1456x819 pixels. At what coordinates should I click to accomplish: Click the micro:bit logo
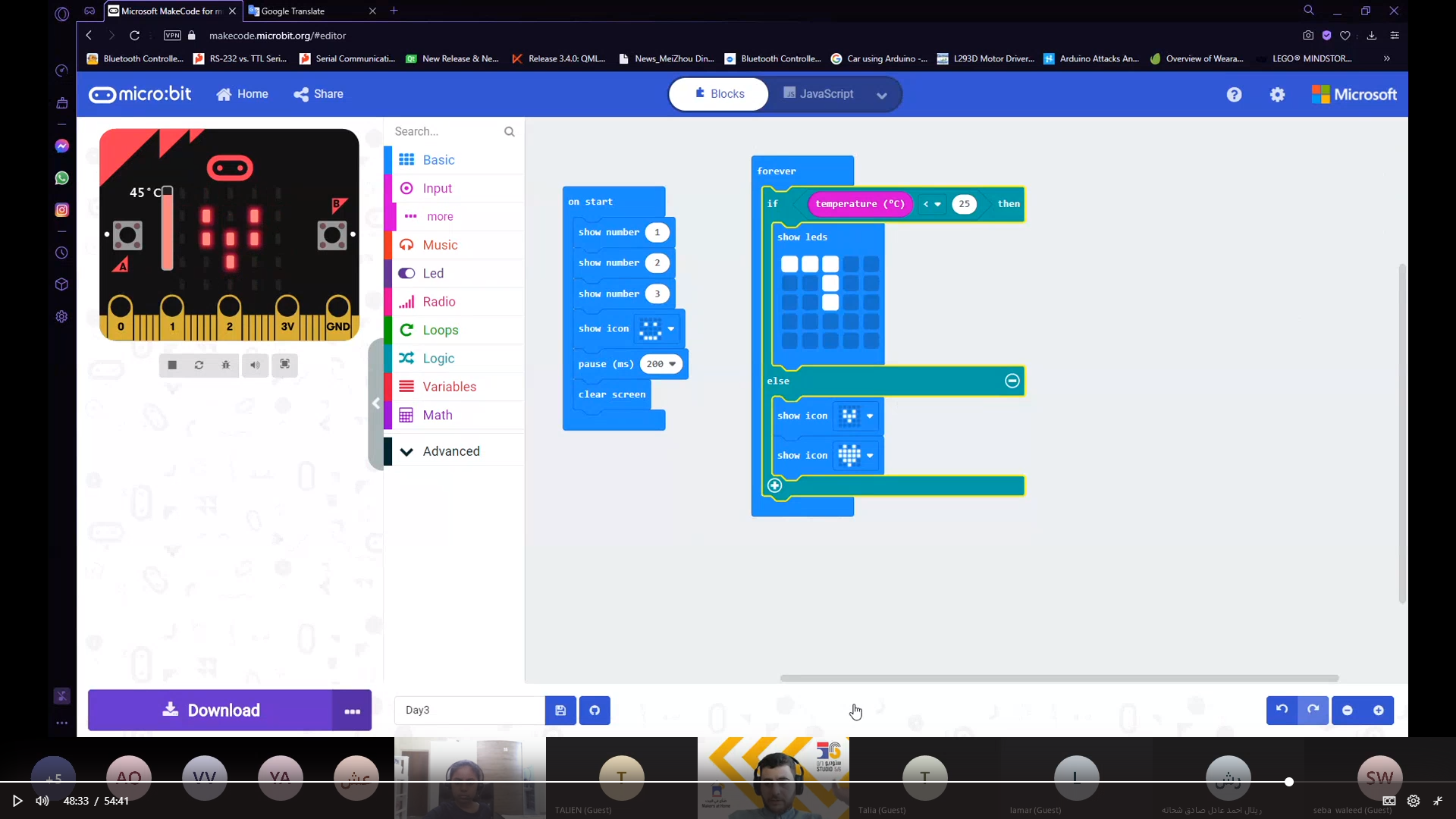click(x=140, y=94)
